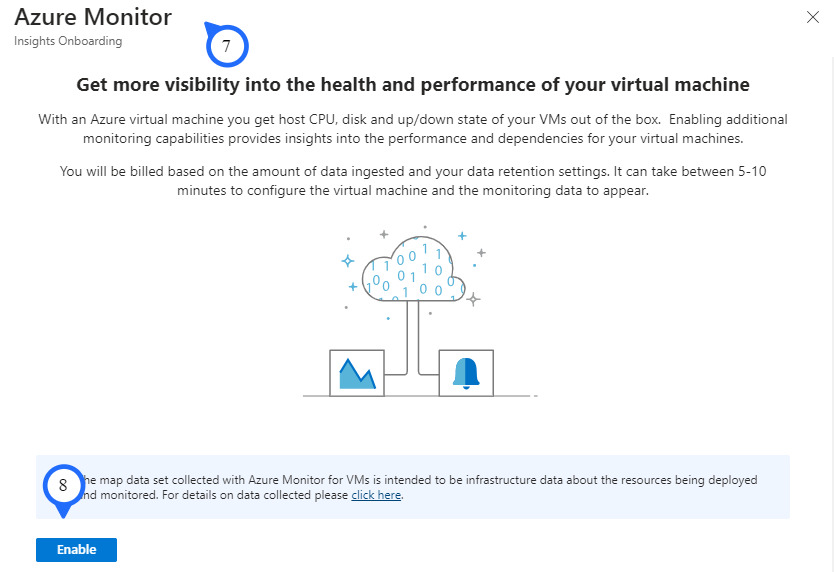This screenshot has width=834, height=572.
Task: Click the teal plus sign above right of cloud
Action: 461,236
